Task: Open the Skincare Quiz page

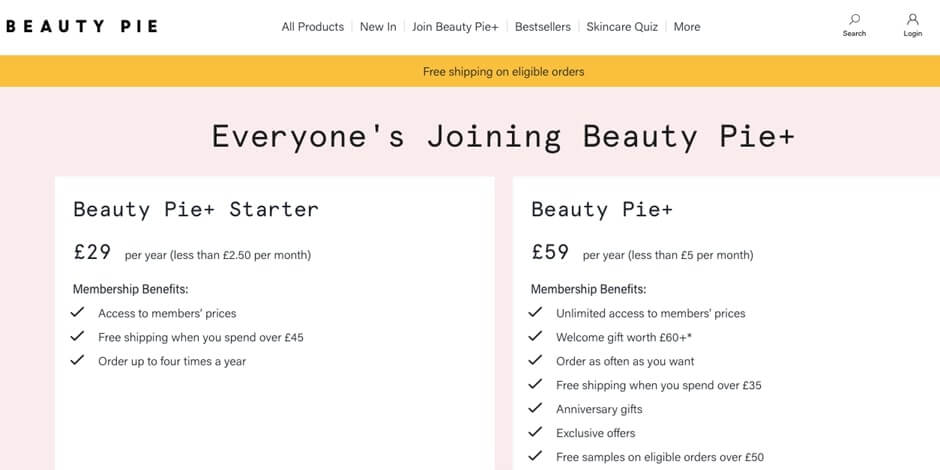Action: point(622,27)
